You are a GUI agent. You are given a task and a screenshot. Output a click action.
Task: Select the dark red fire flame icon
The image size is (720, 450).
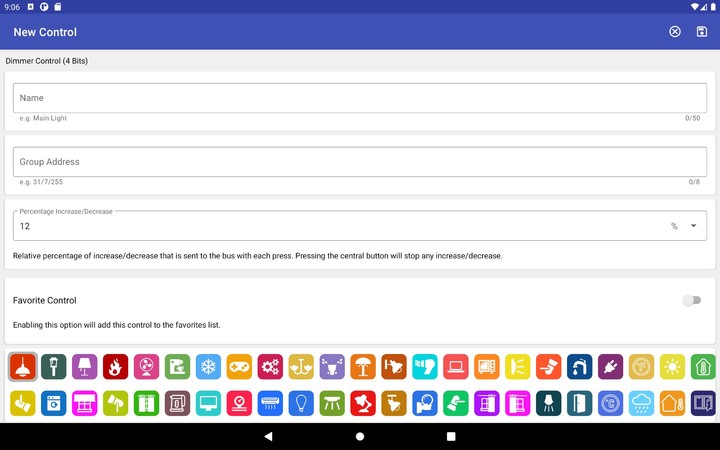[x=115, y=366]
